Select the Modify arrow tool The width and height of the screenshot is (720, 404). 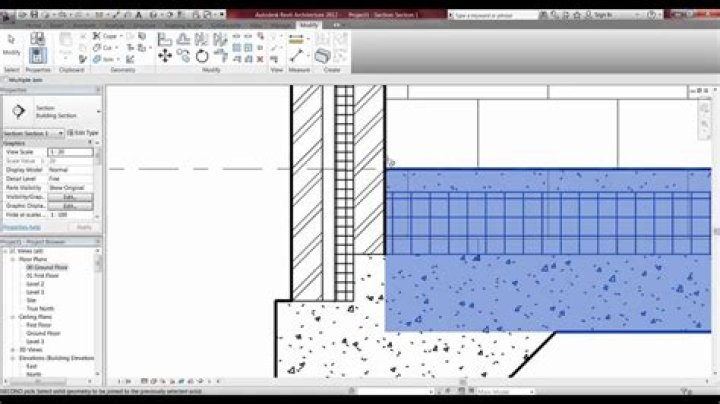(x=11, y=40)
